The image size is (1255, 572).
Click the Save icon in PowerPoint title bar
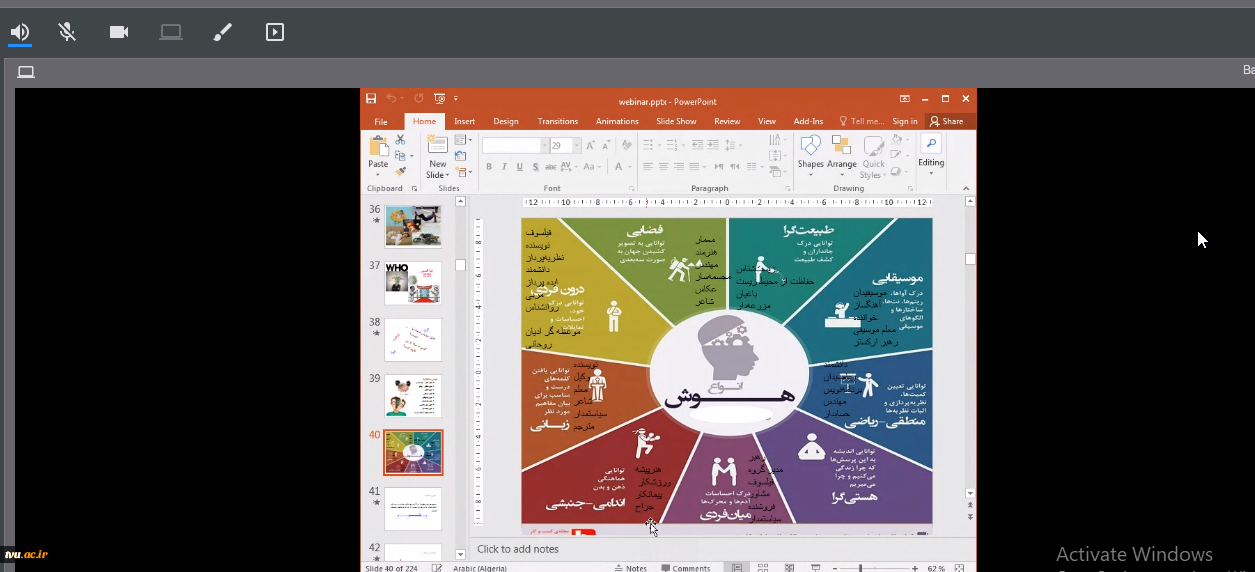tap(371, 99)
